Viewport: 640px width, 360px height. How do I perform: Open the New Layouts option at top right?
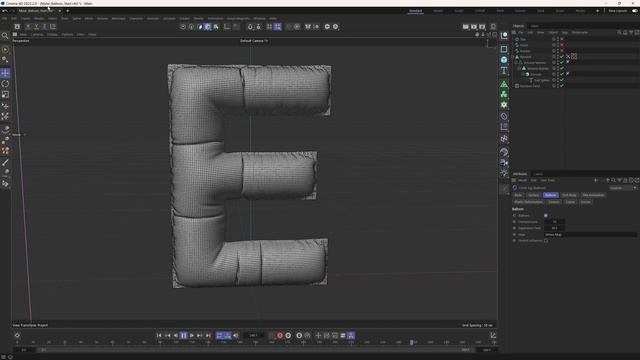(618, 11)
